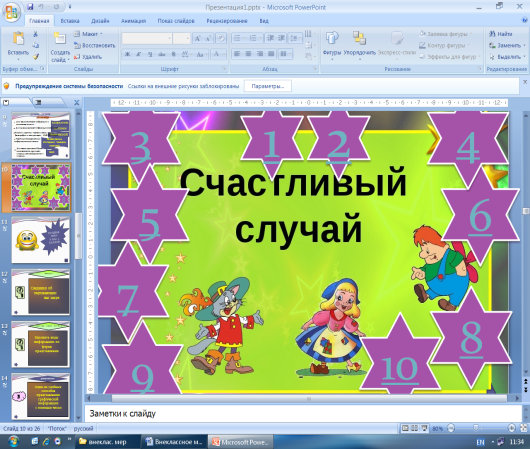Click the Office button orb
Screen dimensions: 530x449
pos(11,13)
